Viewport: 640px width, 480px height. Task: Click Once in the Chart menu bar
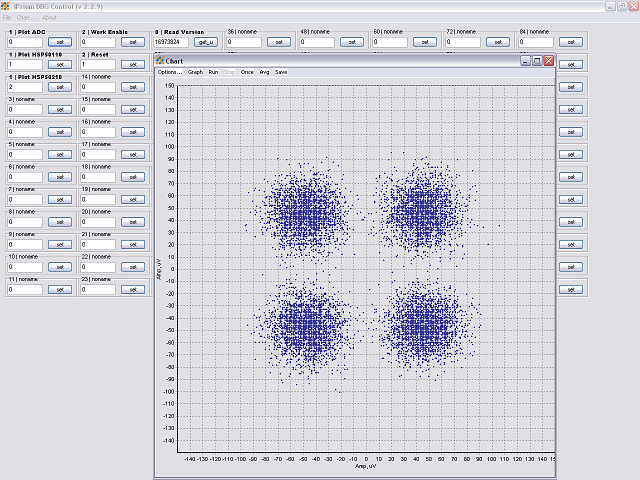coord(247,72)
